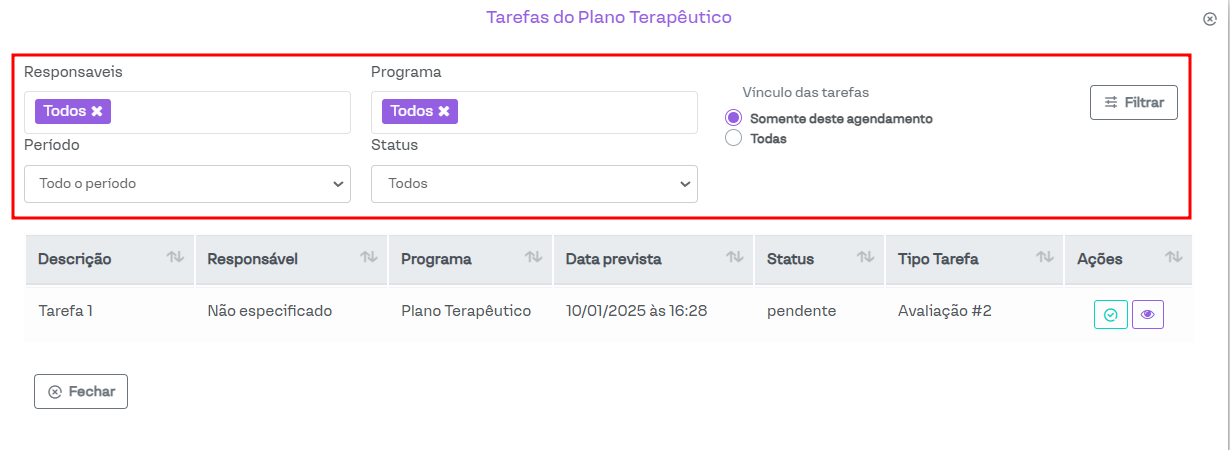Select 'Somente deste agendamento' radio option

[733, 118]
